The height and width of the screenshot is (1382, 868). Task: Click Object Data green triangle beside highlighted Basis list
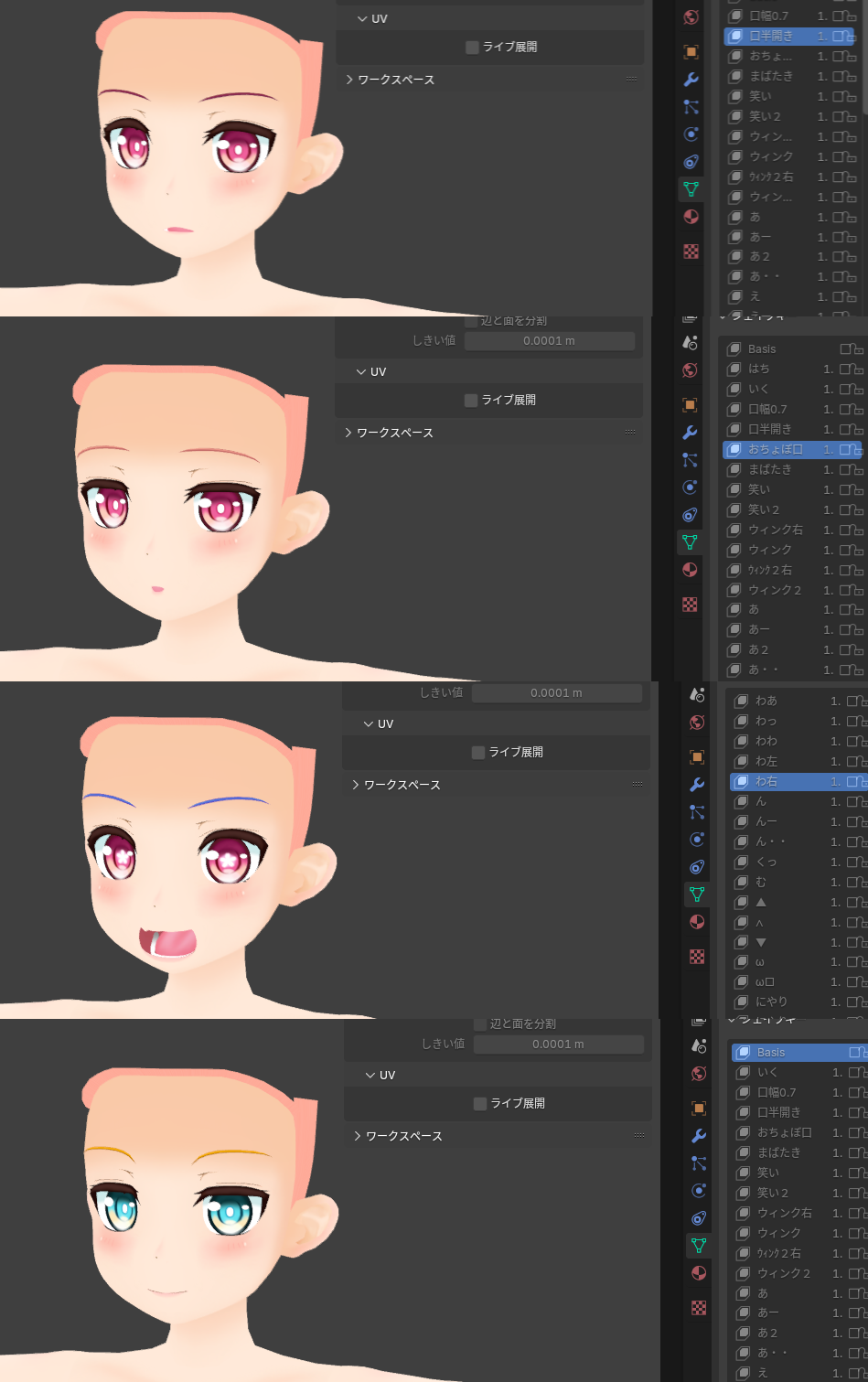699,1245
